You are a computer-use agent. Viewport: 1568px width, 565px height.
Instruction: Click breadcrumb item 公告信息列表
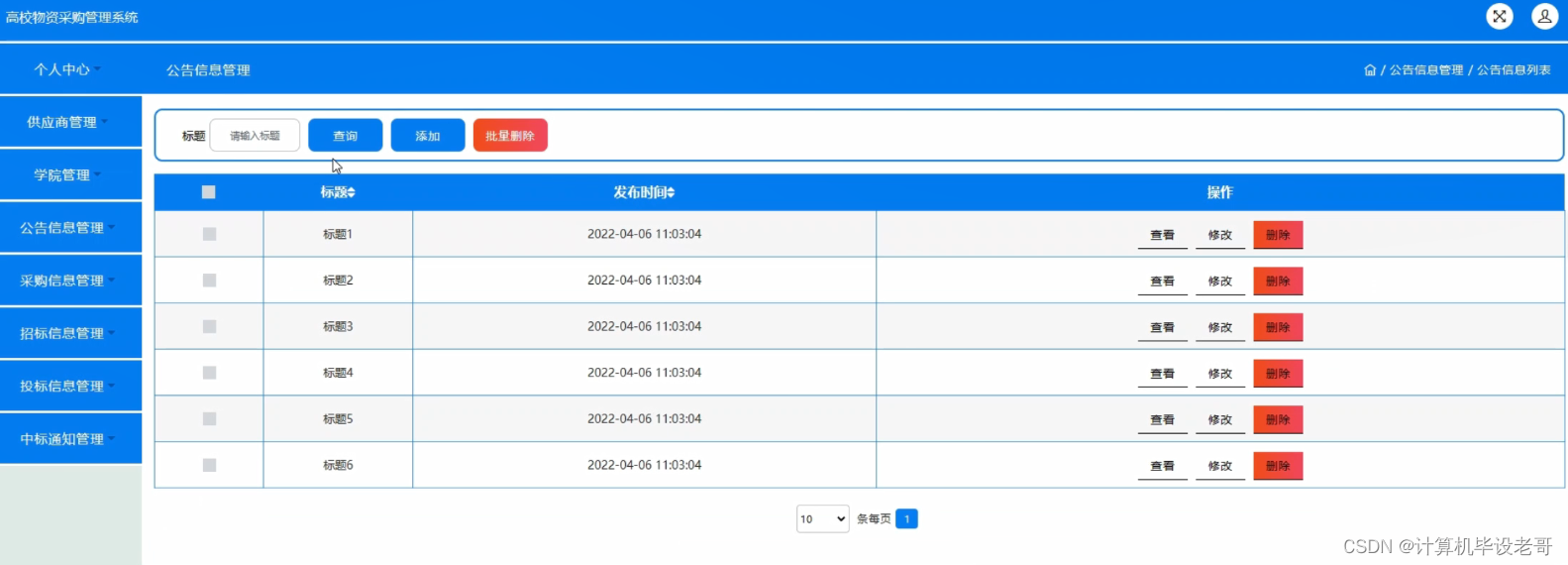[x=1514, y=70]
